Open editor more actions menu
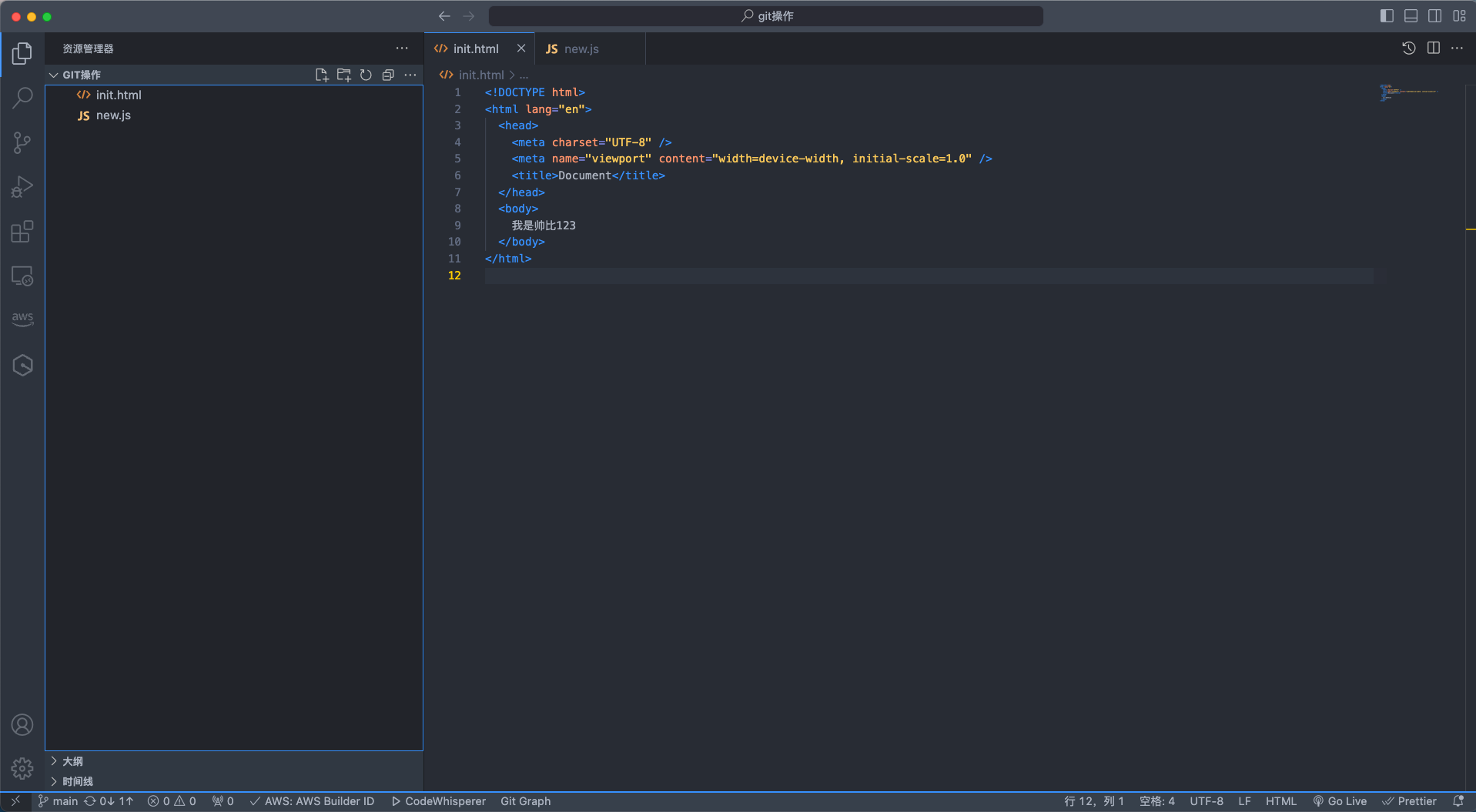Screen dimensions: 1476x812 pos(1458,48)
